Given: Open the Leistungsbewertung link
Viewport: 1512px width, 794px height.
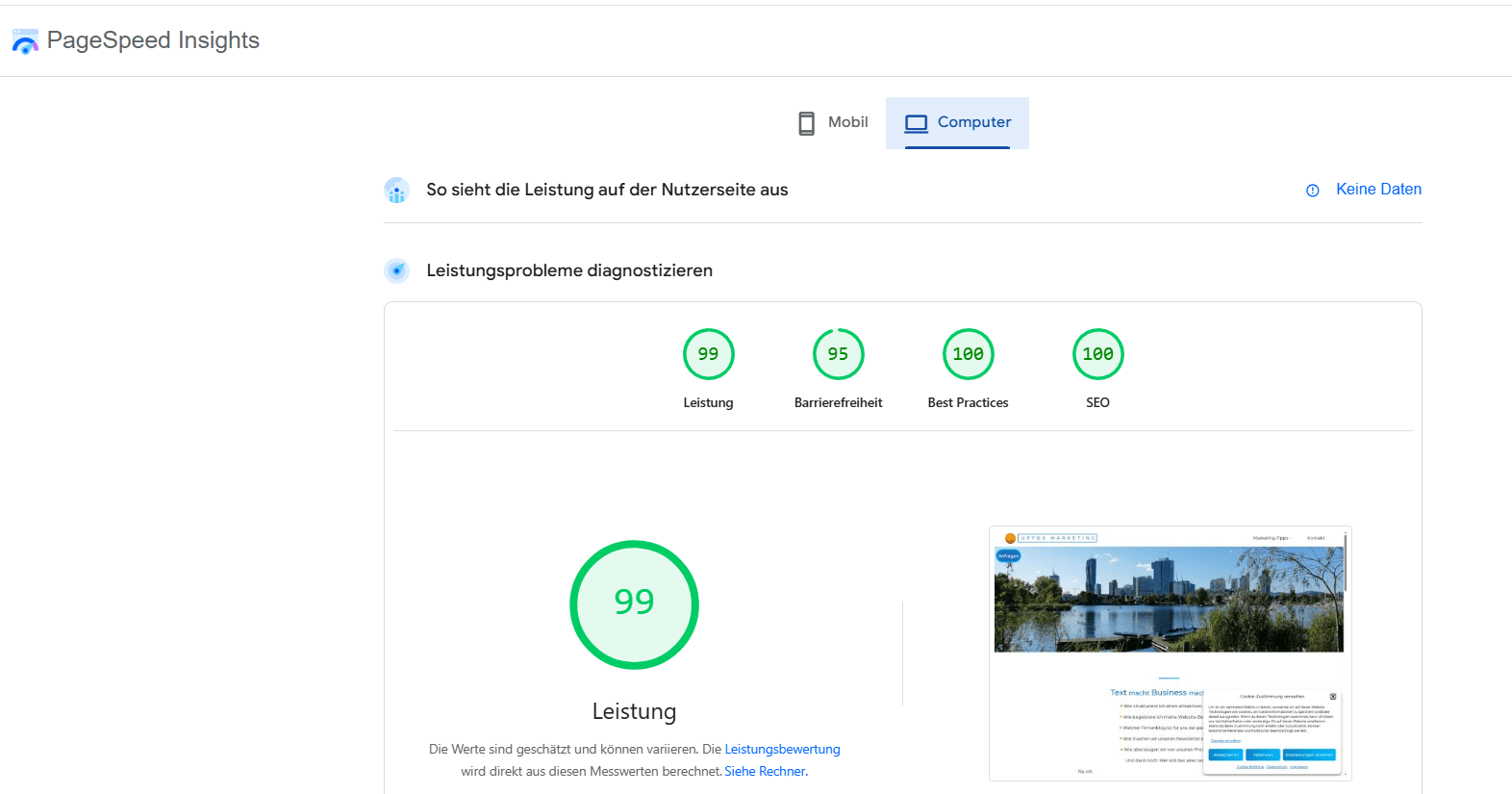Looking at the screenshot, I should pos(782,749).
